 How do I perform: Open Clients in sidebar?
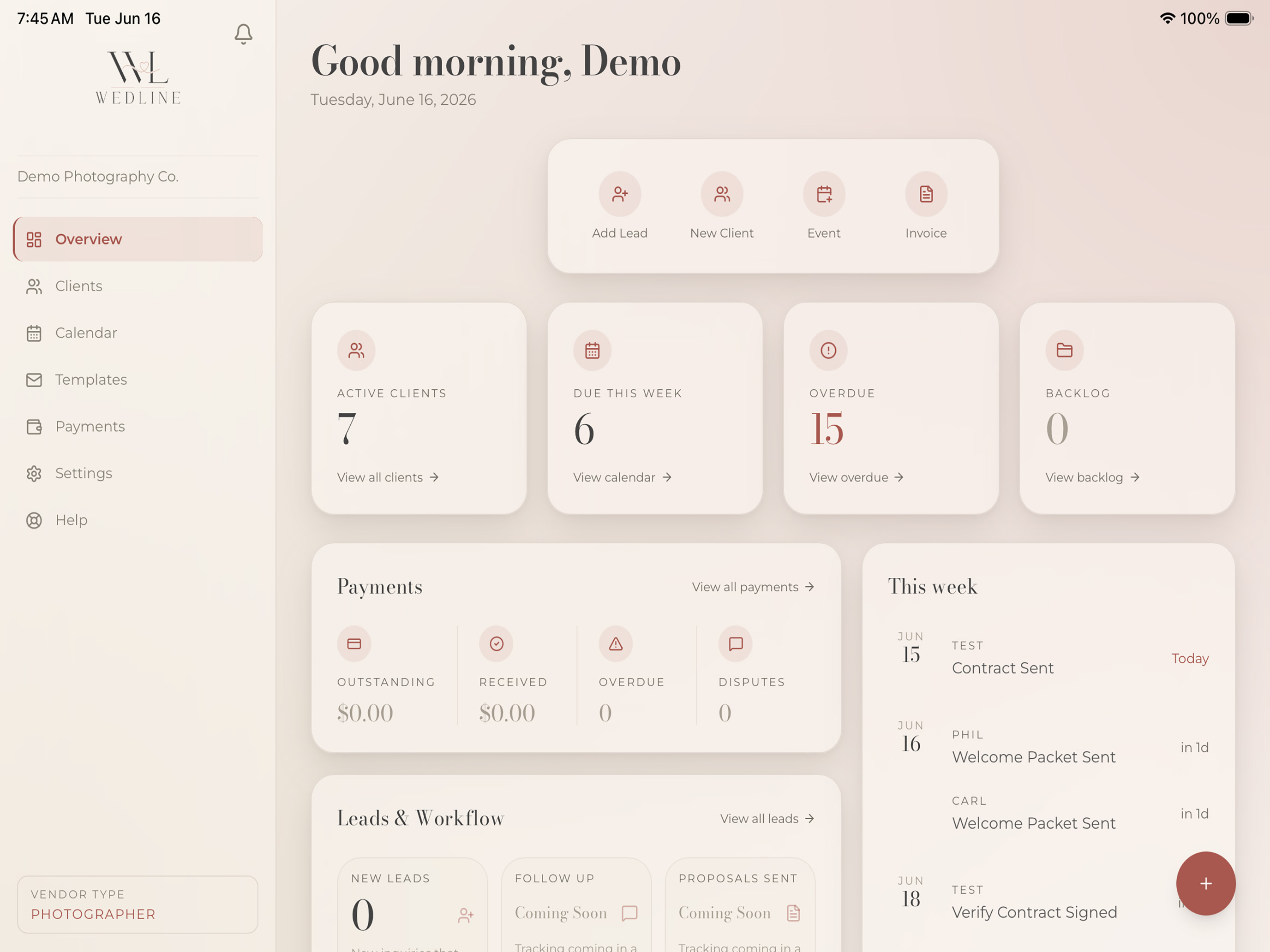(138, 286)
